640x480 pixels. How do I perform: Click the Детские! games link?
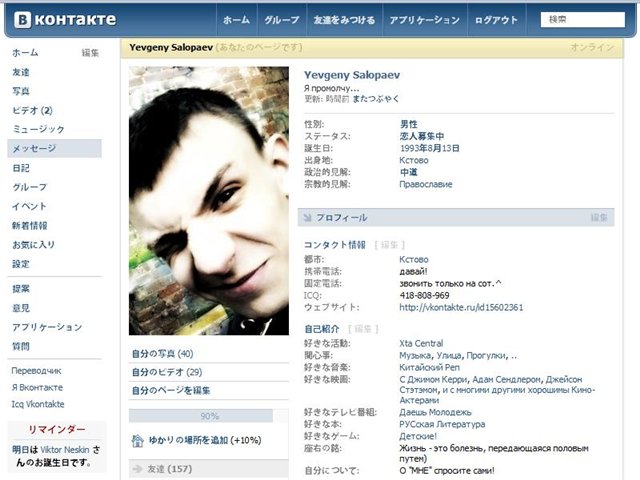point(418,436)
